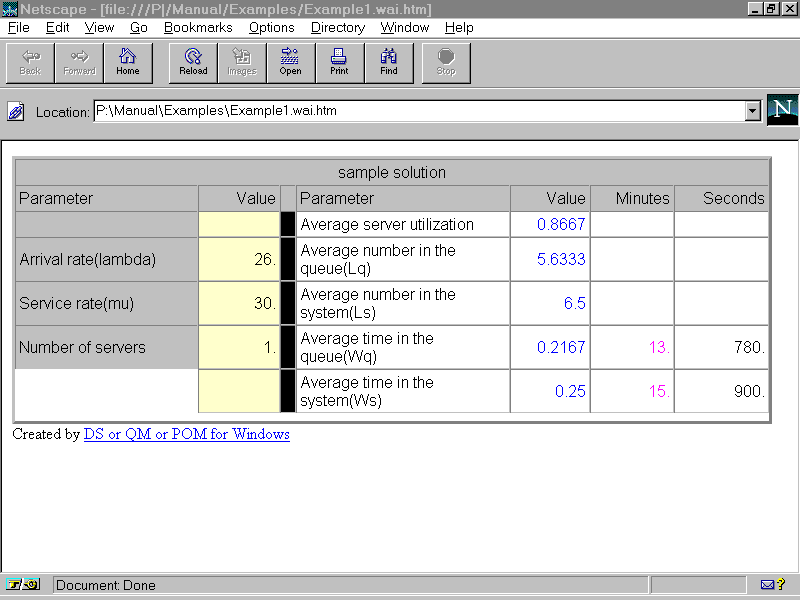
Task: Reload the current page
Action: click(x=193, y=62)
